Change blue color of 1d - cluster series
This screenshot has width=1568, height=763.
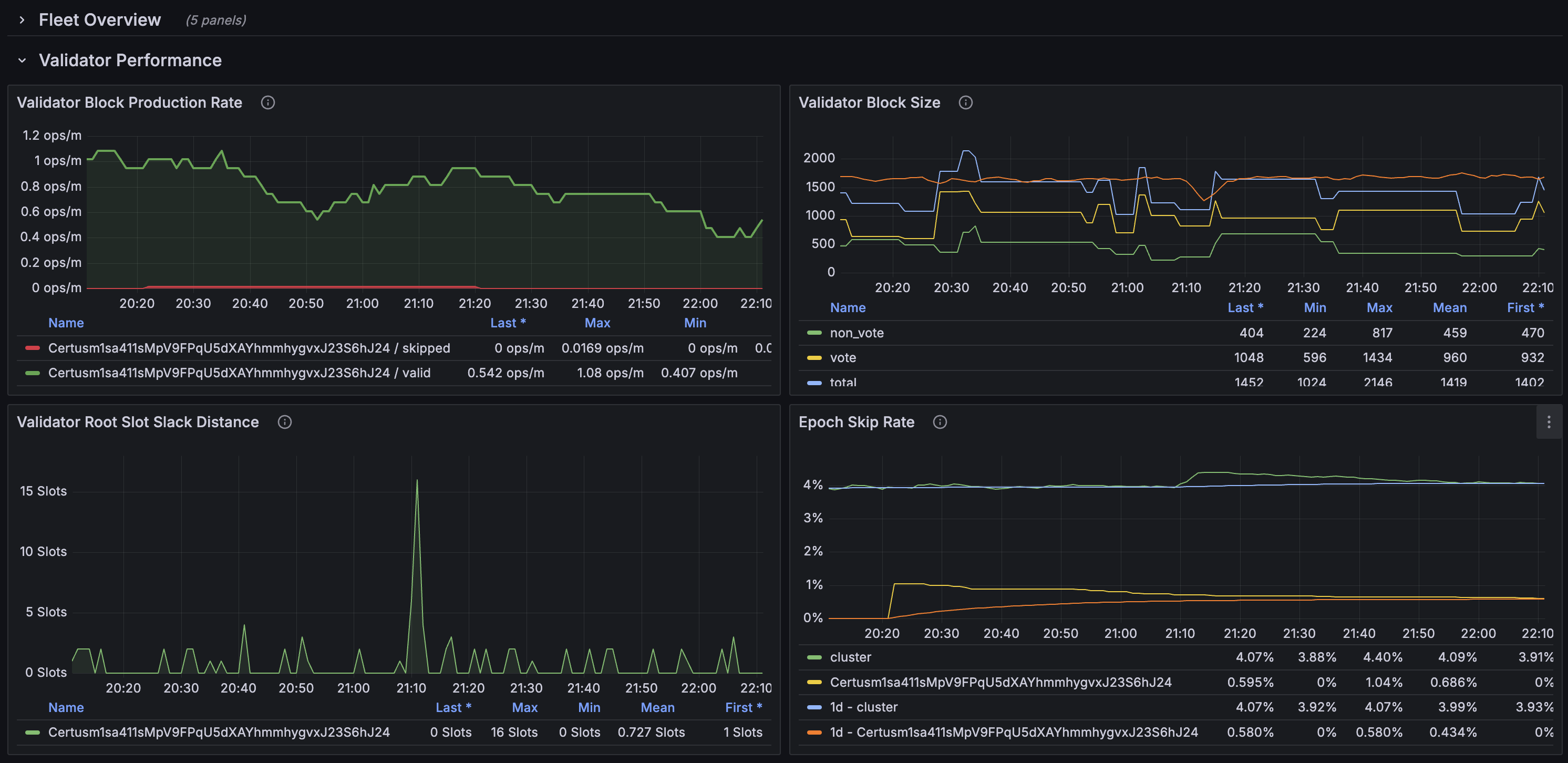tap(814, 708)
